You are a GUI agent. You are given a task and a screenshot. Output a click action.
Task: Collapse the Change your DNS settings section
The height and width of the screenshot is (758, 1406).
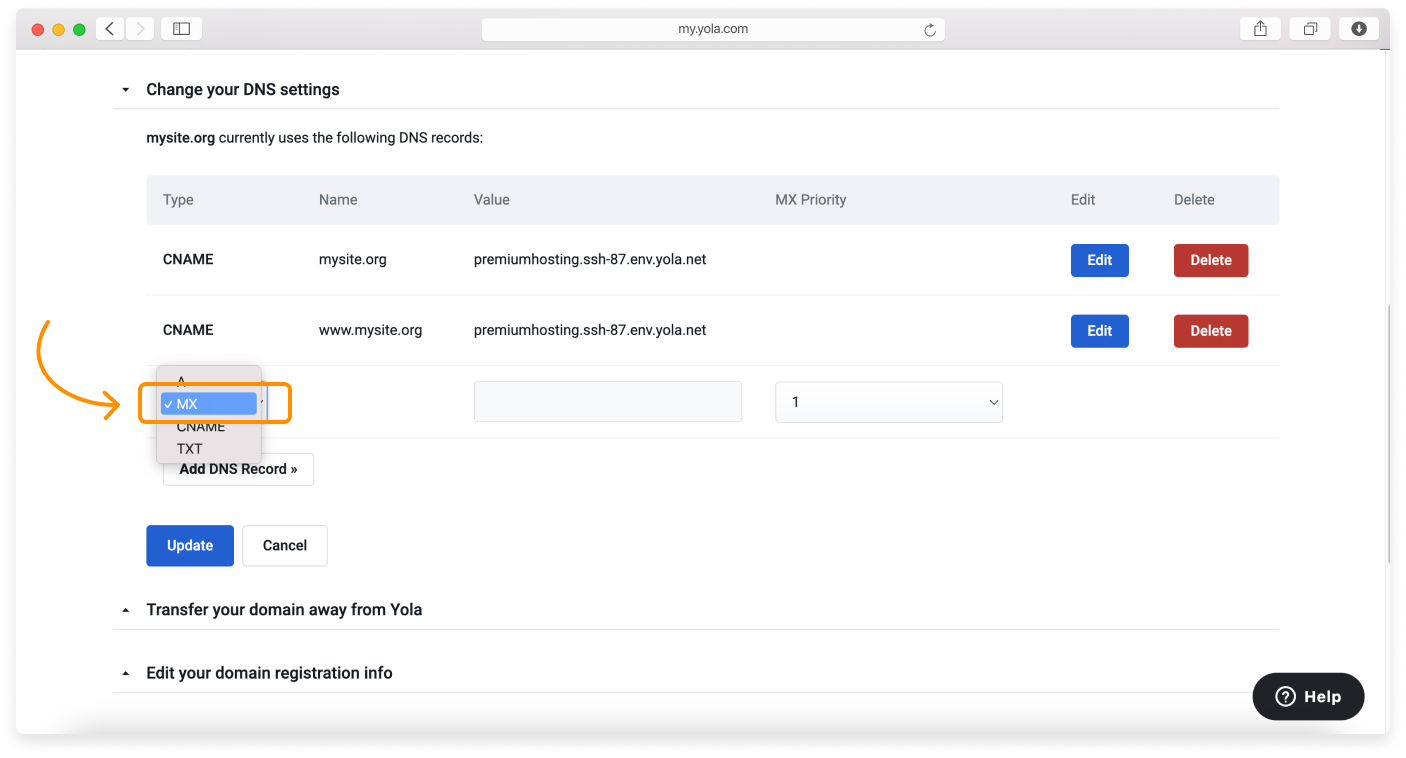(125, 89)
